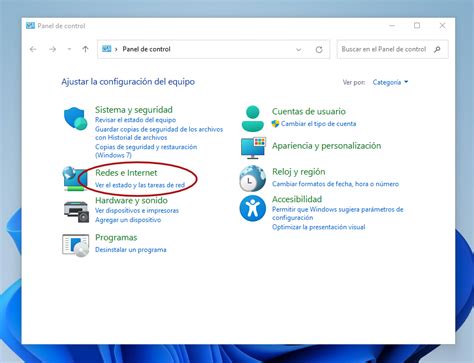Maximize the Panel de control window
Image resolution: width=474 pixels, height=363 pixels.
417,26
